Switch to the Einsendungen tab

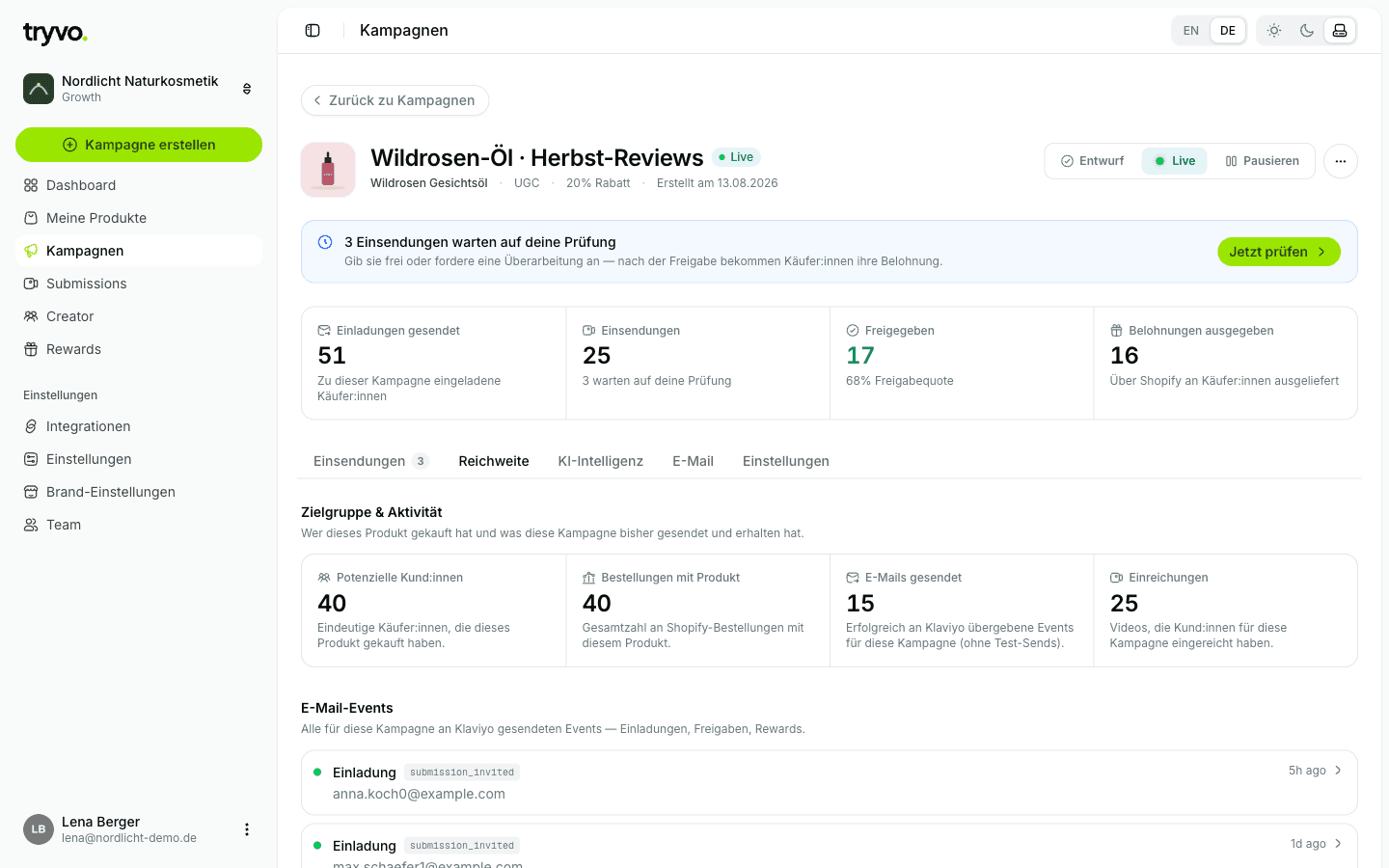[370, 461]
